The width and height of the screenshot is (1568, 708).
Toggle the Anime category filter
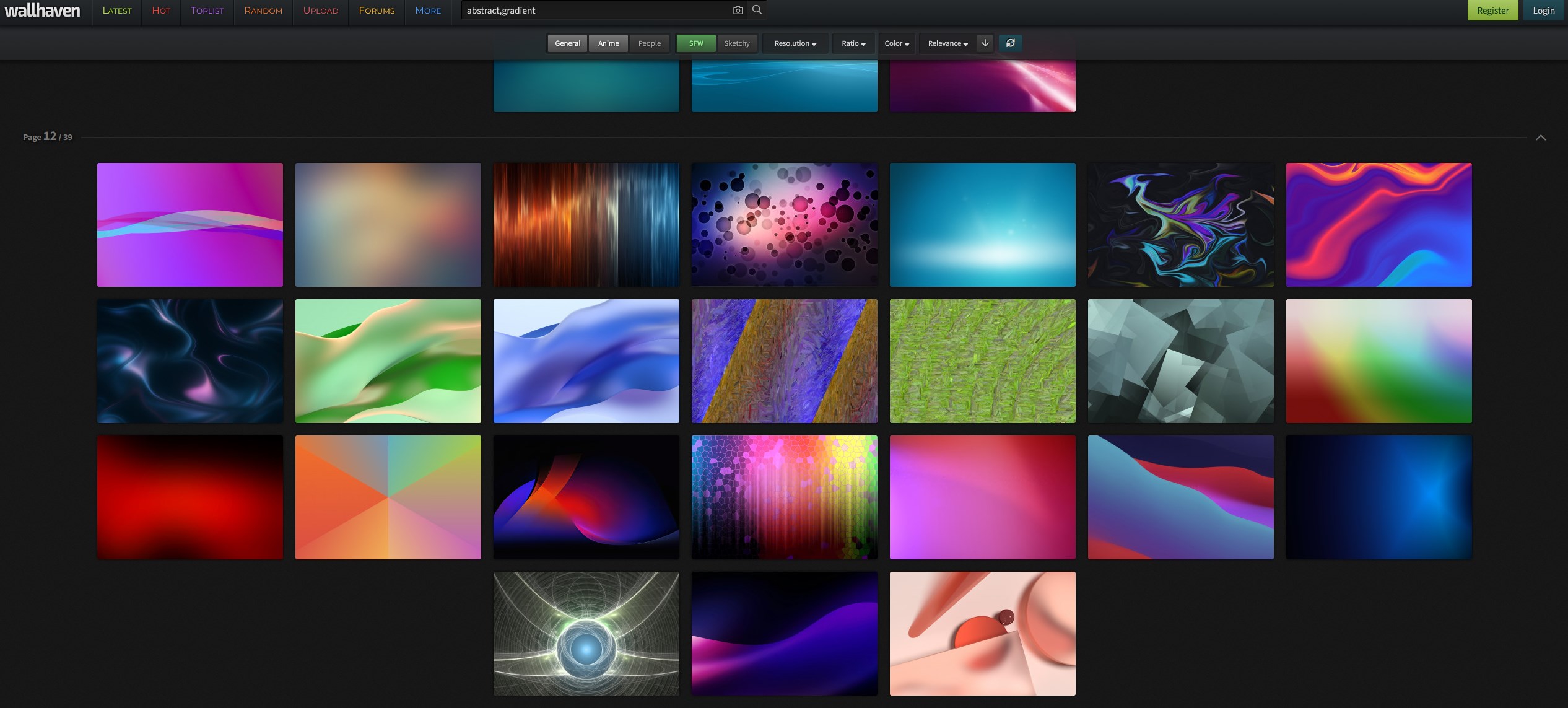[x=608, y=43]
